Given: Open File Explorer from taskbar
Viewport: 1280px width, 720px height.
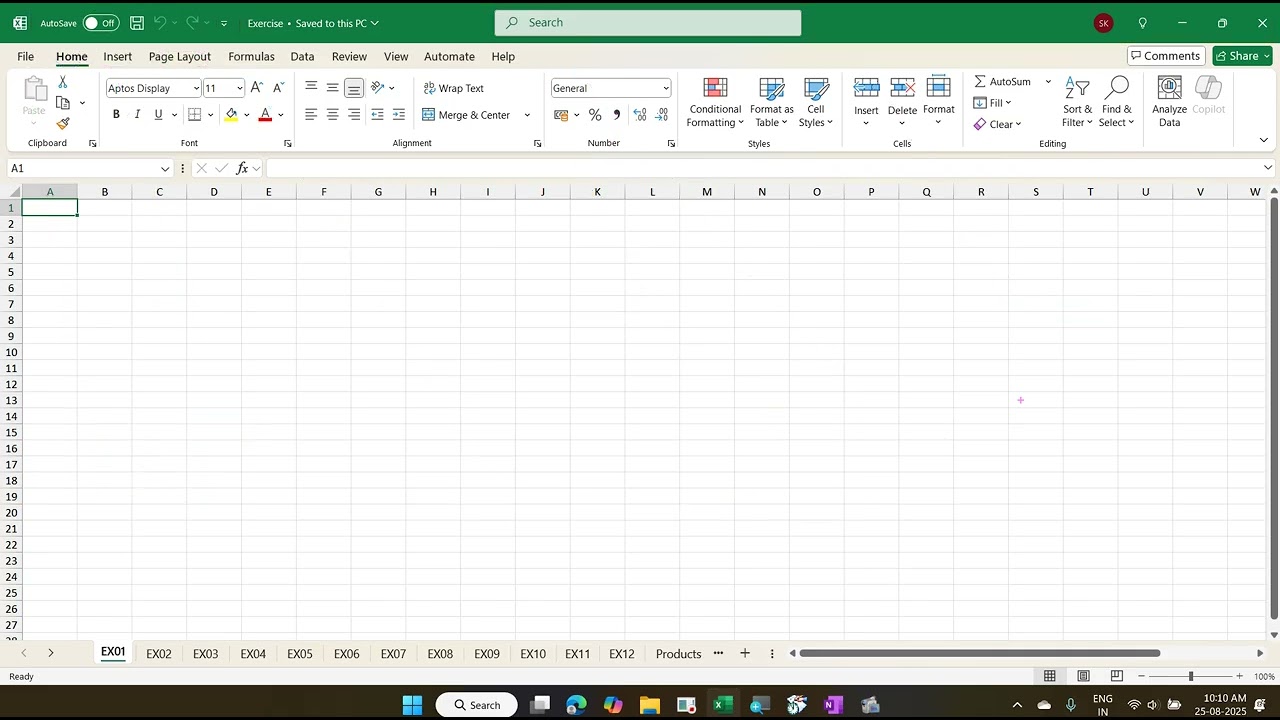Looking at the screenshot, I should [650, 705].
